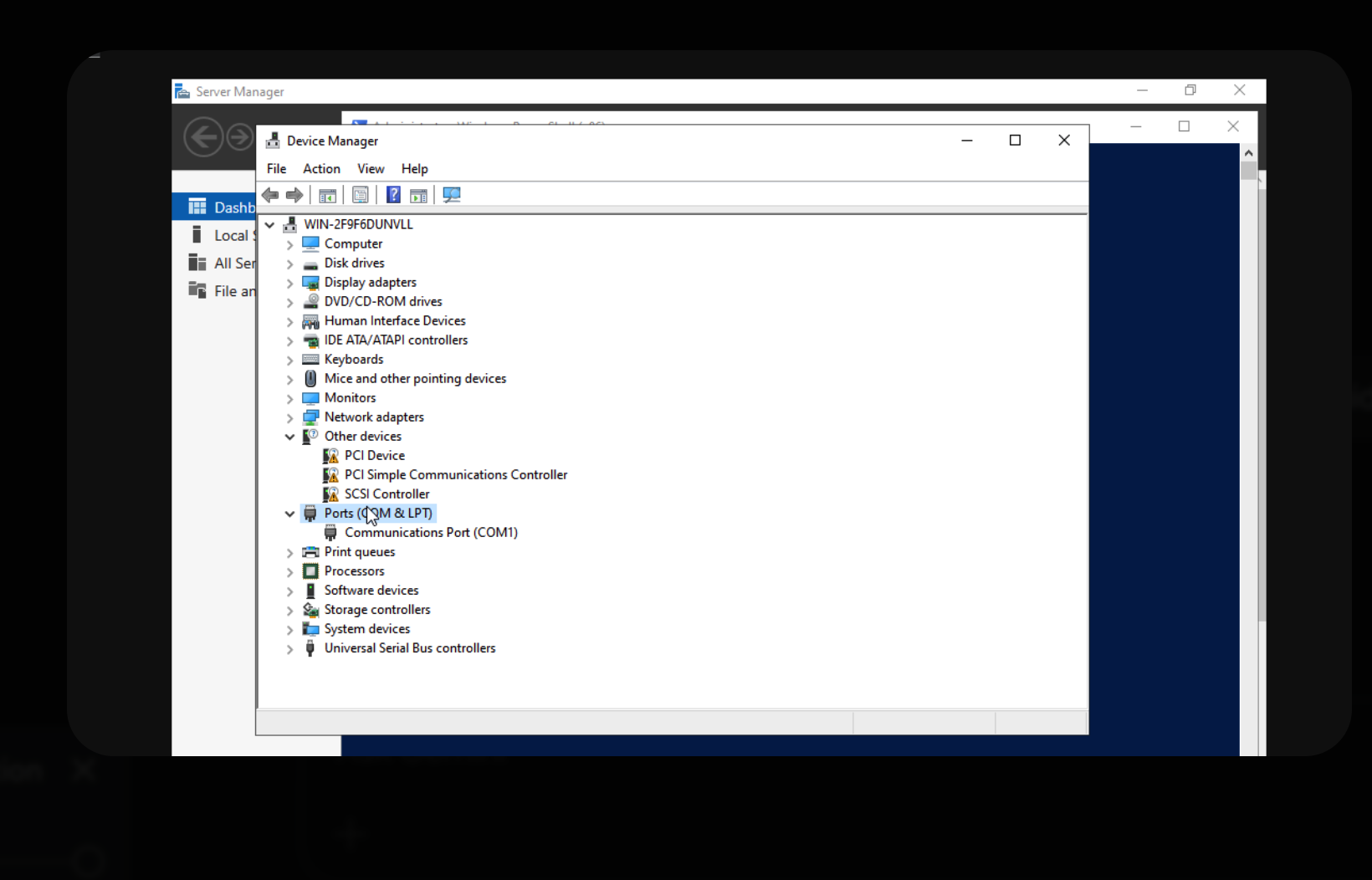Viewport: 1372px width, 880px height.
Task: Click the Communications Port (COM1) icon
Action: (x=331, y=533)
